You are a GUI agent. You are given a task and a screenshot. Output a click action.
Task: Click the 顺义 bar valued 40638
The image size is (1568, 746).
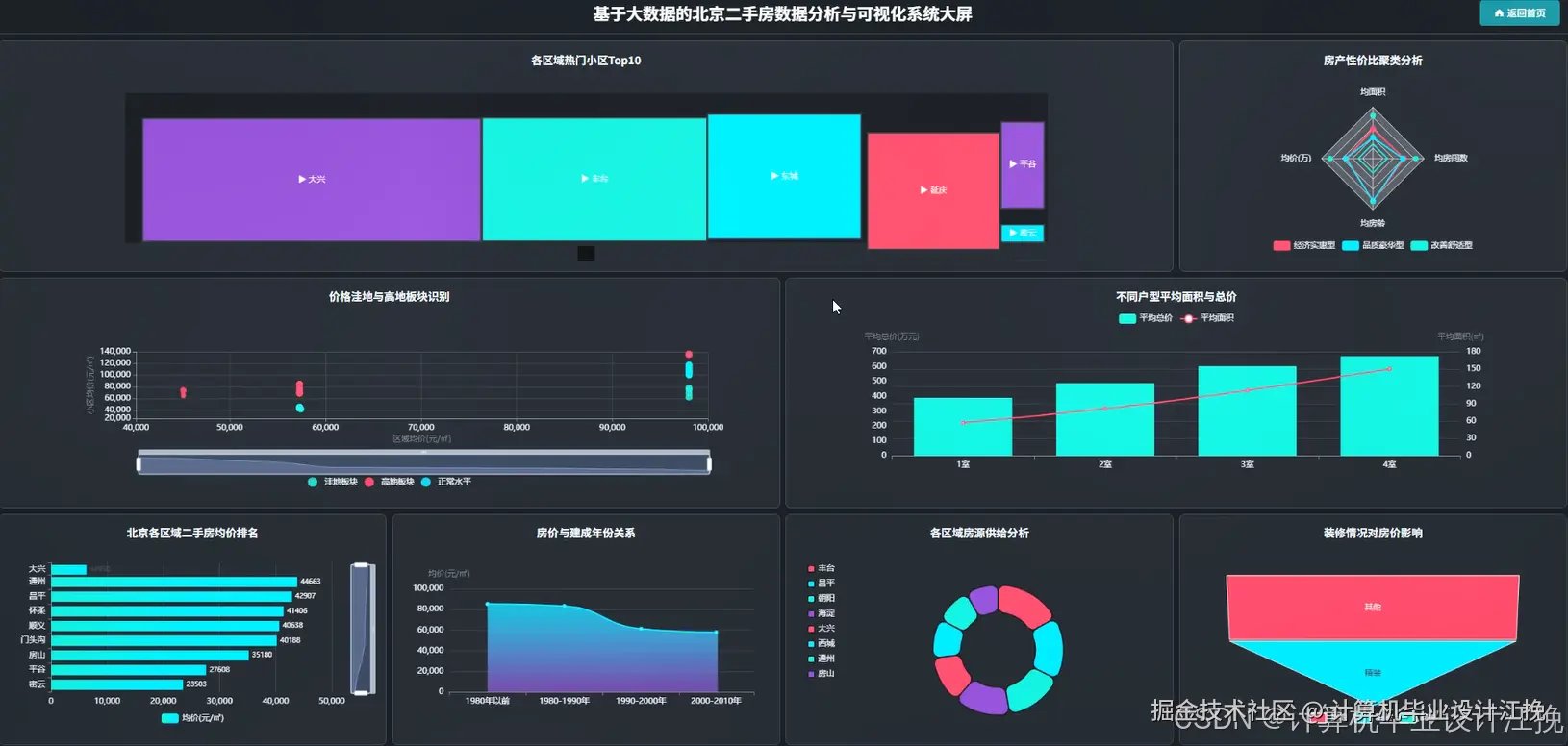165,626
